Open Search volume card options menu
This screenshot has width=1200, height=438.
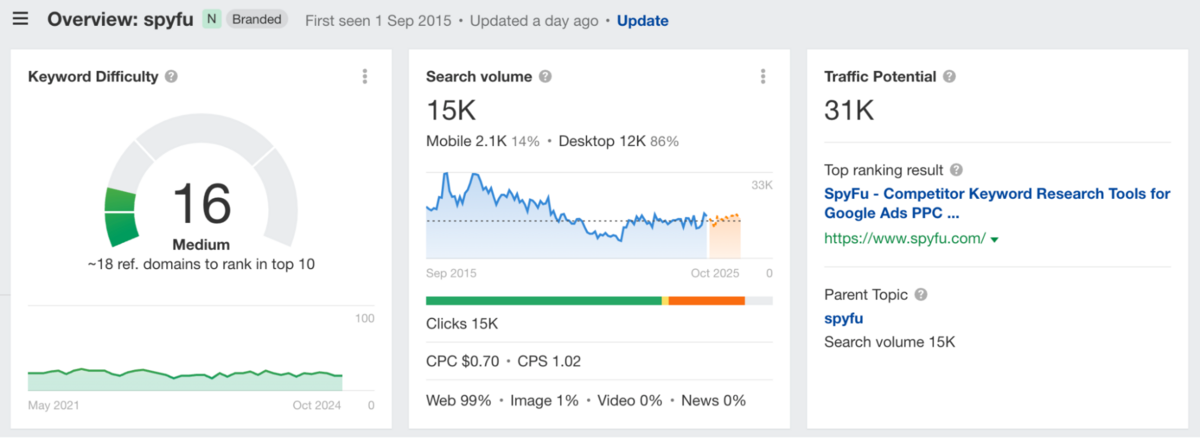point(763,77)
